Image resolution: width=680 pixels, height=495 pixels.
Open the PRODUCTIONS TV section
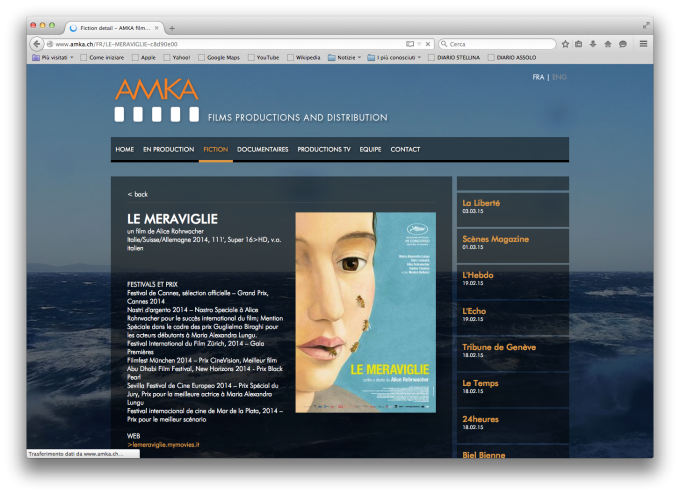324,149
